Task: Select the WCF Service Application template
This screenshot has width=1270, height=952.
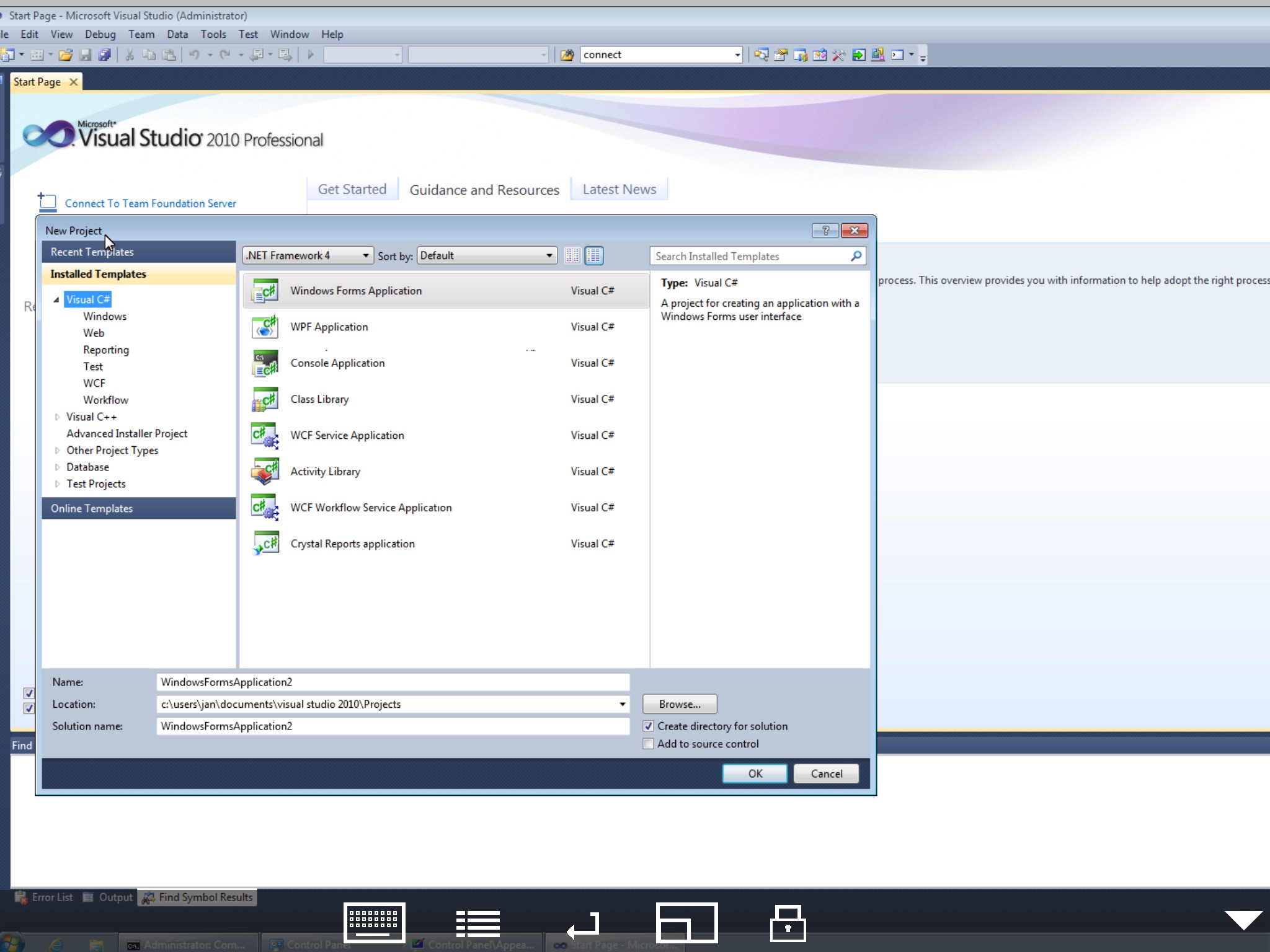Action: (445, 435)
